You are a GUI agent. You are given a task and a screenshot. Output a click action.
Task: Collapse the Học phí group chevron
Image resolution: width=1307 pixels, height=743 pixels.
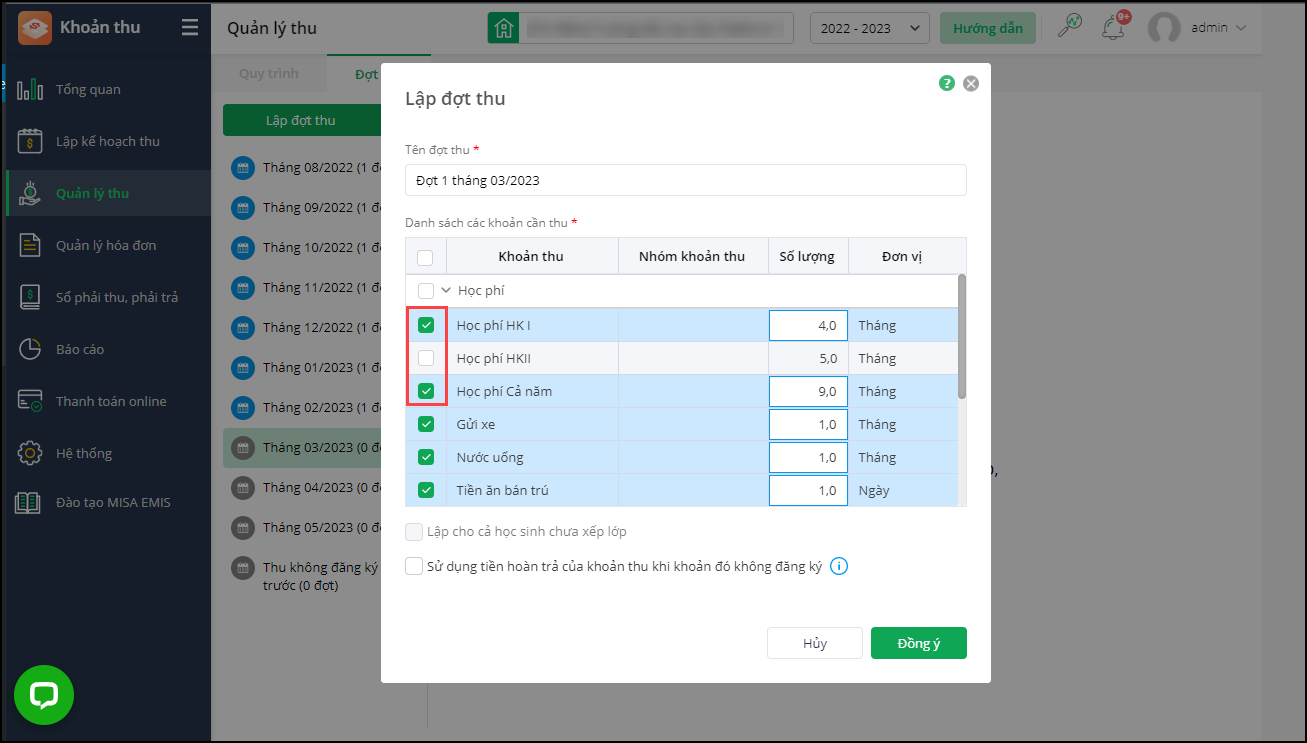446,291
